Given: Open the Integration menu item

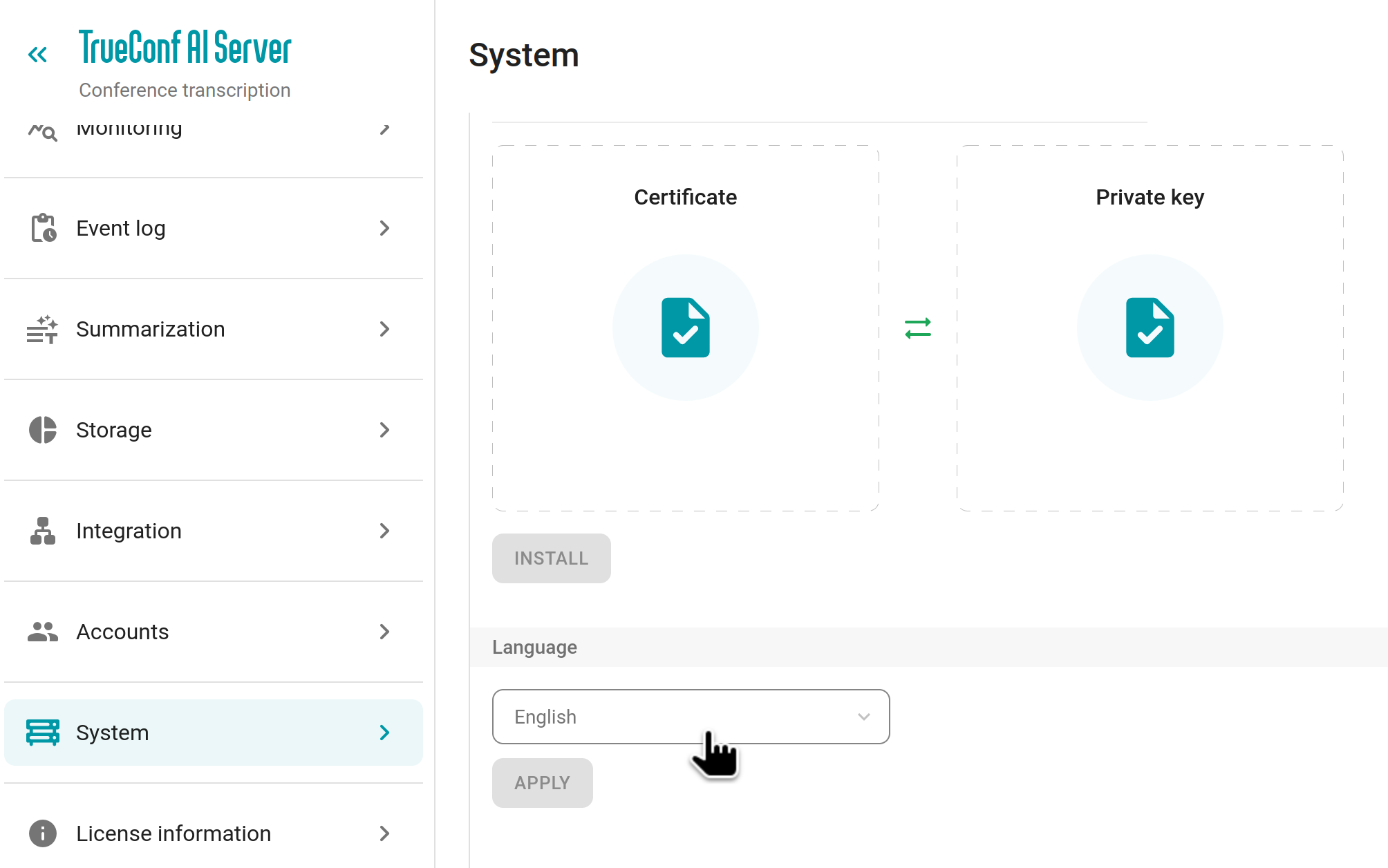Looking at the screenshot, I should (129, 531).
